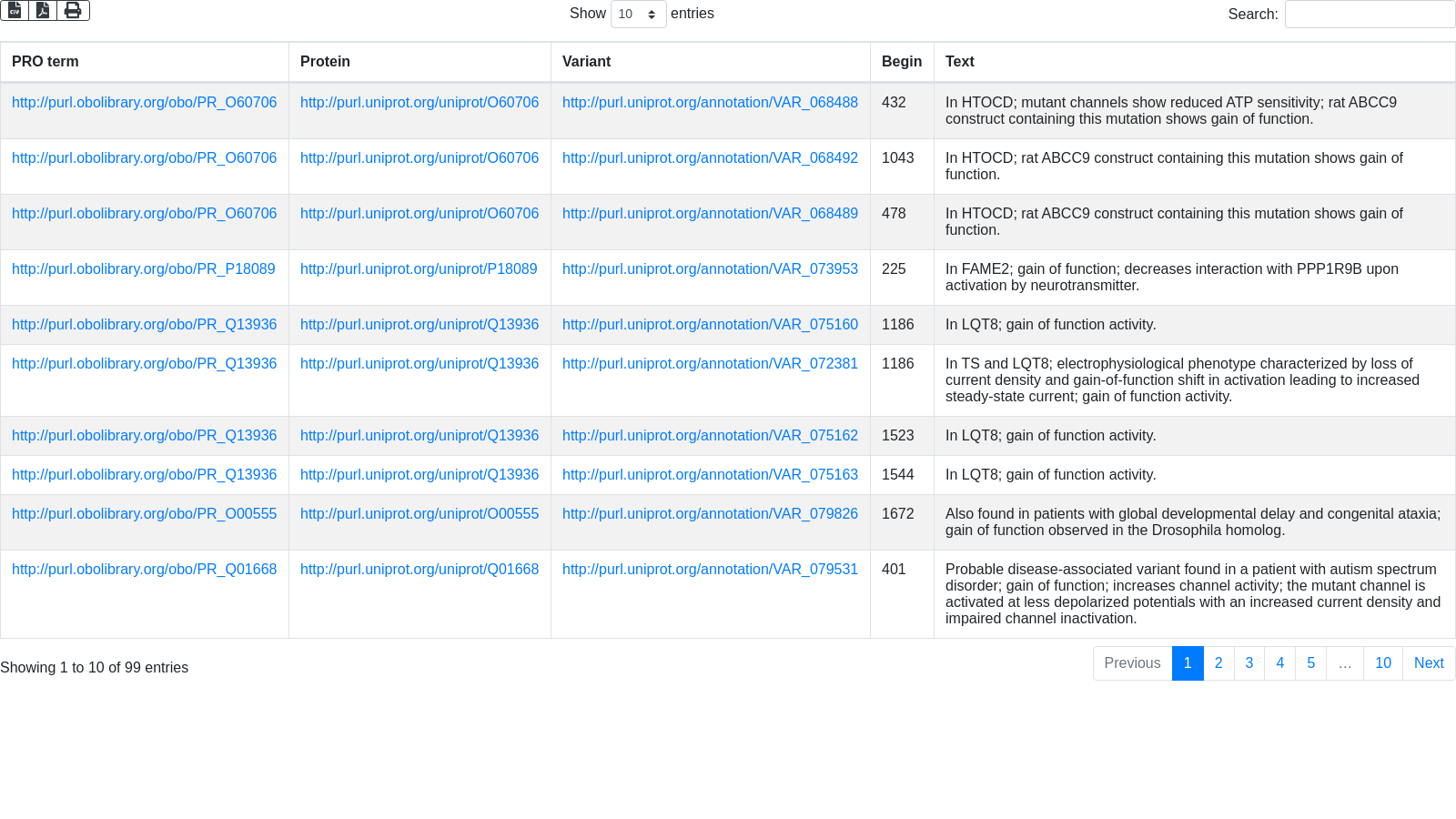Open the Show entries count dropdown
The height and width of the screenshot is (819, 1456).
(x=638, y=14)
